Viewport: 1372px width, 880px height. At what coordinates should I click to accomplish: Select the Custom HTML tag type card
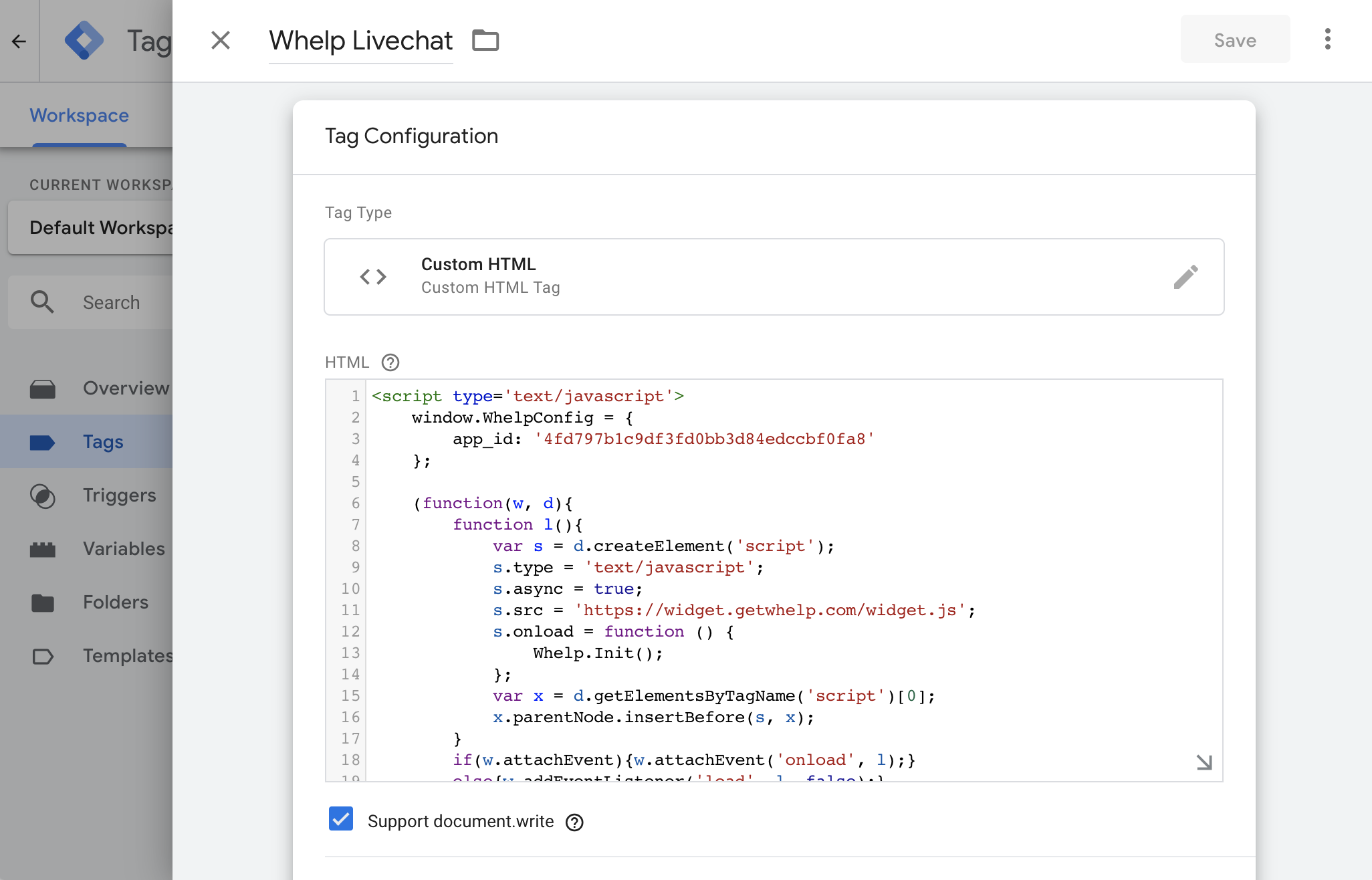(774, 277)
